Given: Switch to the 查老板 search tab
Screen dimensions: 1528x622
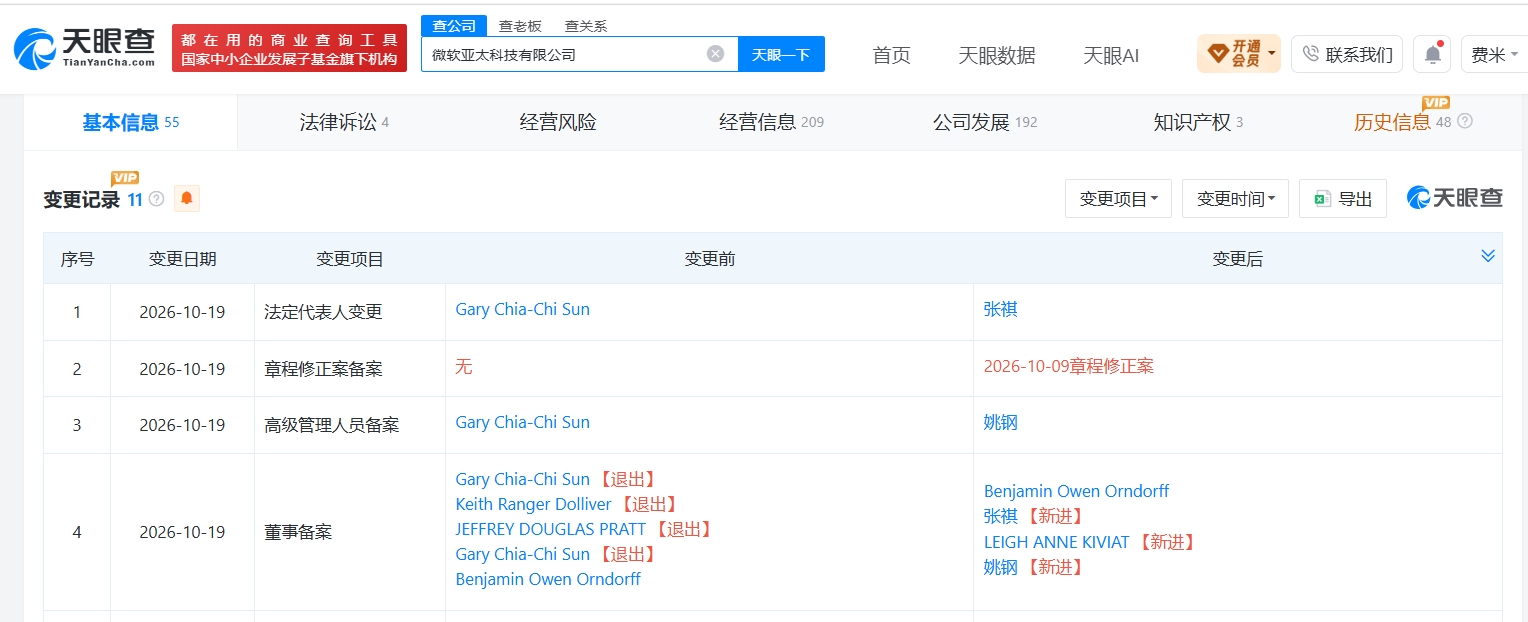Looking at the screenshot, I should click(x=520, y=26).
